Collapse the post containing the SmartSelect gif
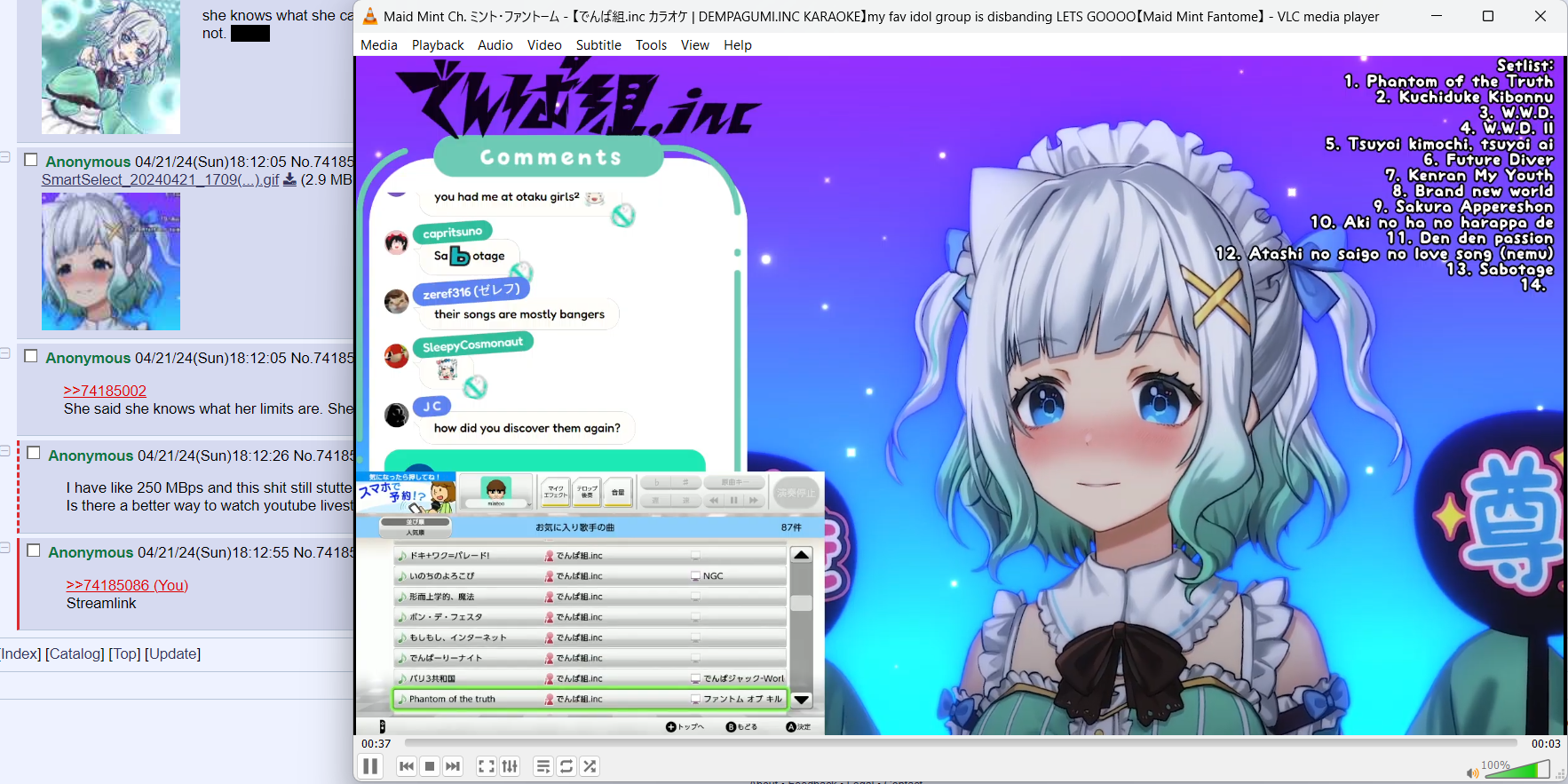Screen dimensions: 1568x784 click(x=5, y=157)
